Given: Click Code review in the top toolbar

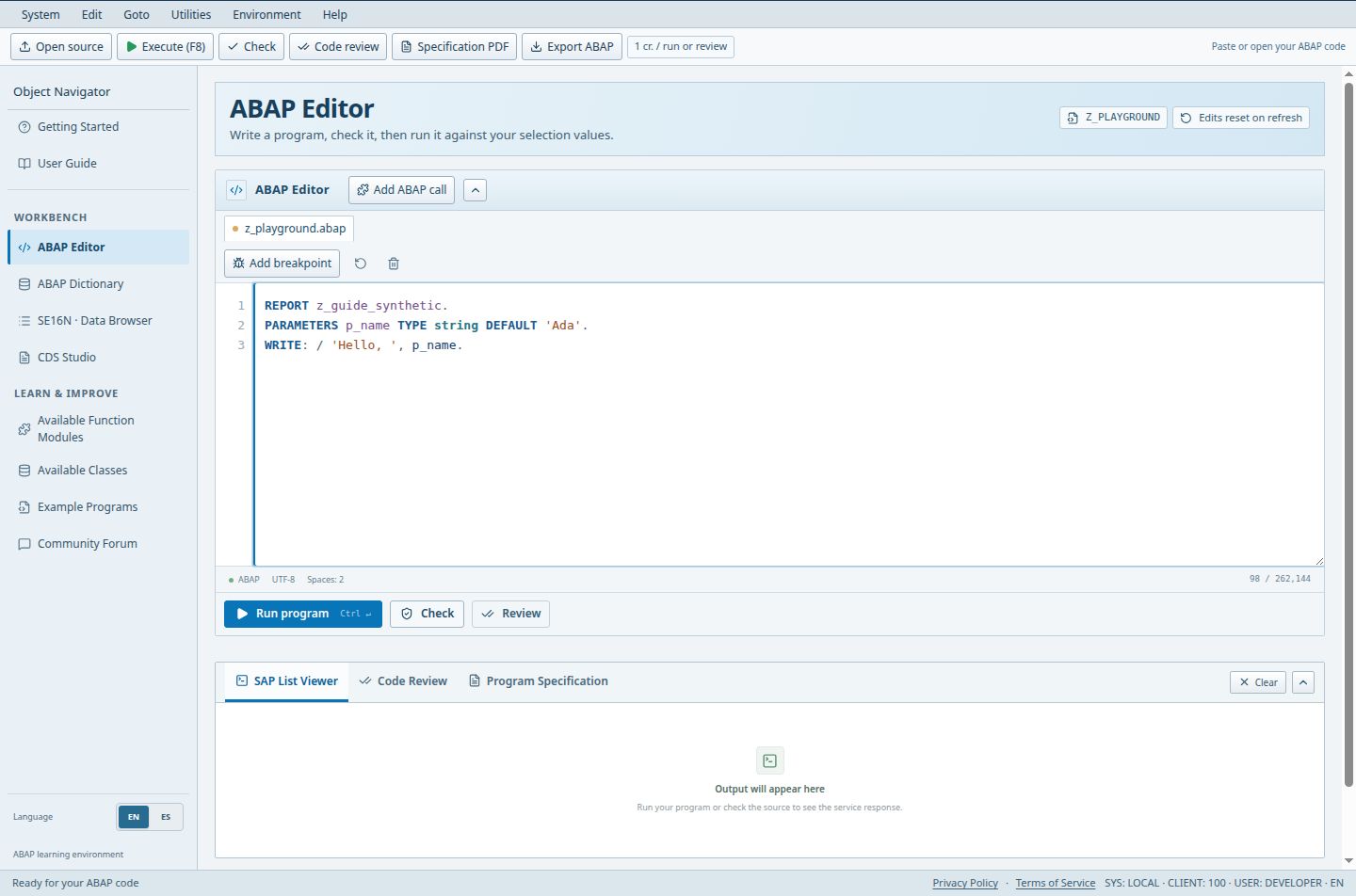Looking at the screenshot, I should (338, 47).
